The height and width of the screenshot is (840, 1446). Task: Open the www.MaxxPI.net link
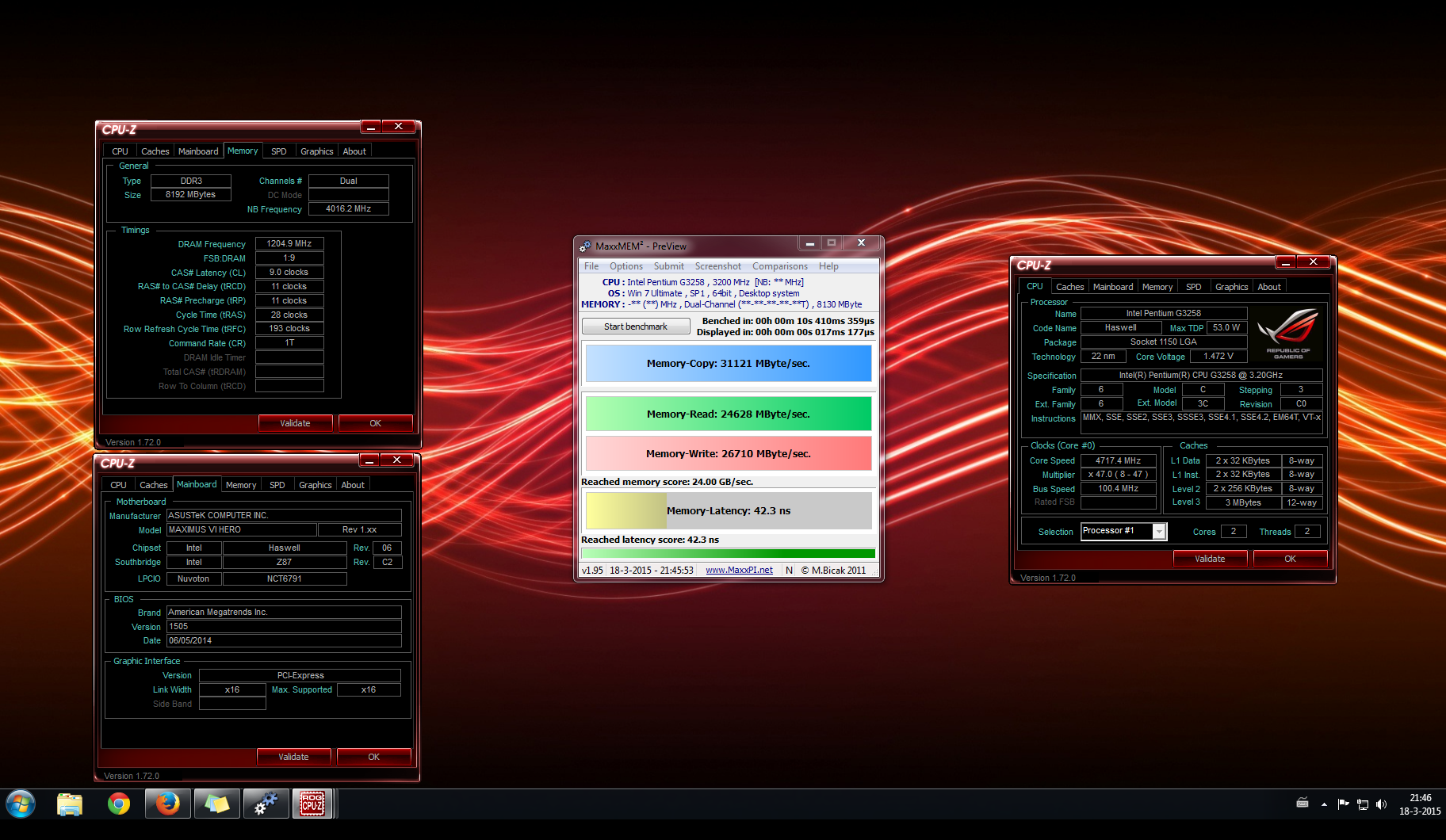[x=739, y=571]
